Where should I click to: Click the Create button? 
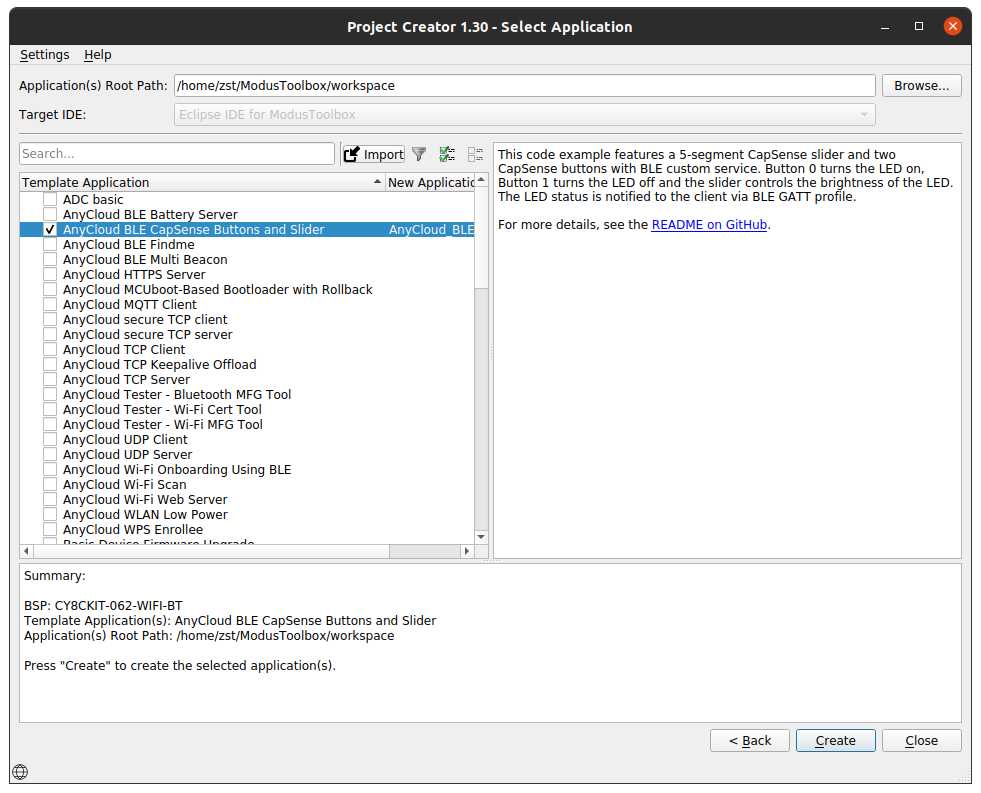(x=835, y=740)
